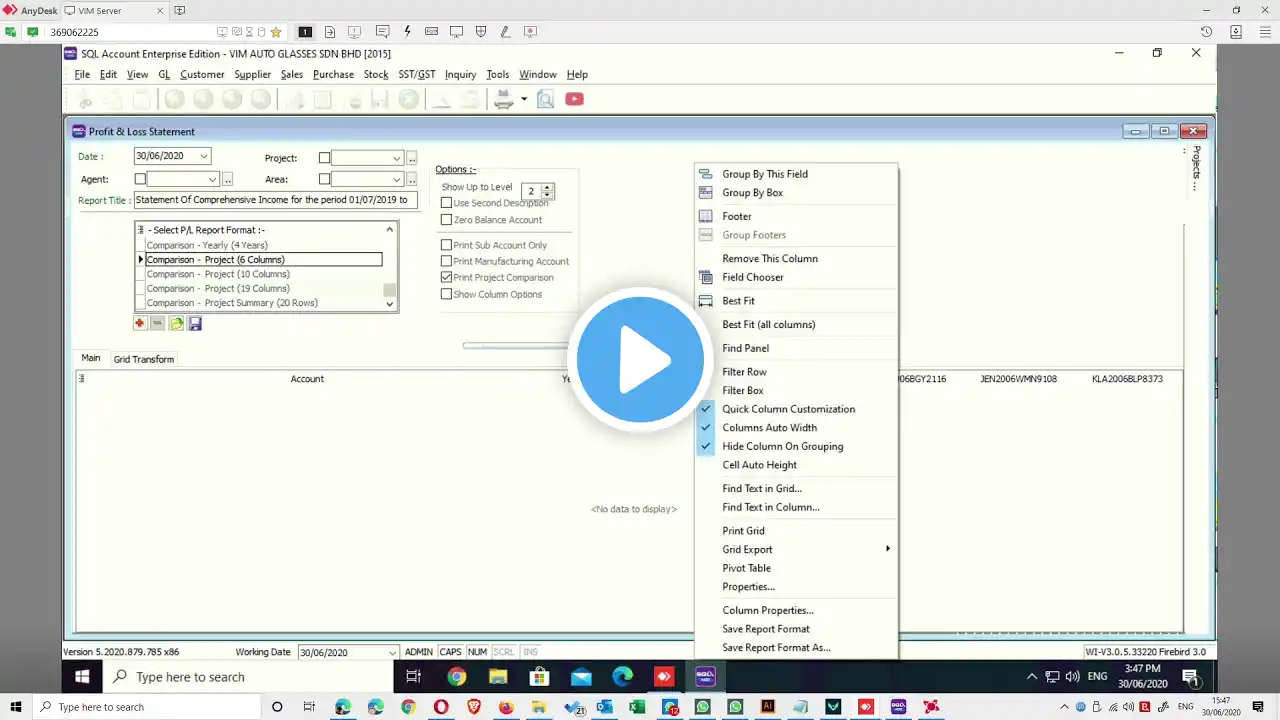The width and height of the screenshot is (1280, 720).
Task: Uncheck Print Project Comparison
Action: [x=447, y=277]
